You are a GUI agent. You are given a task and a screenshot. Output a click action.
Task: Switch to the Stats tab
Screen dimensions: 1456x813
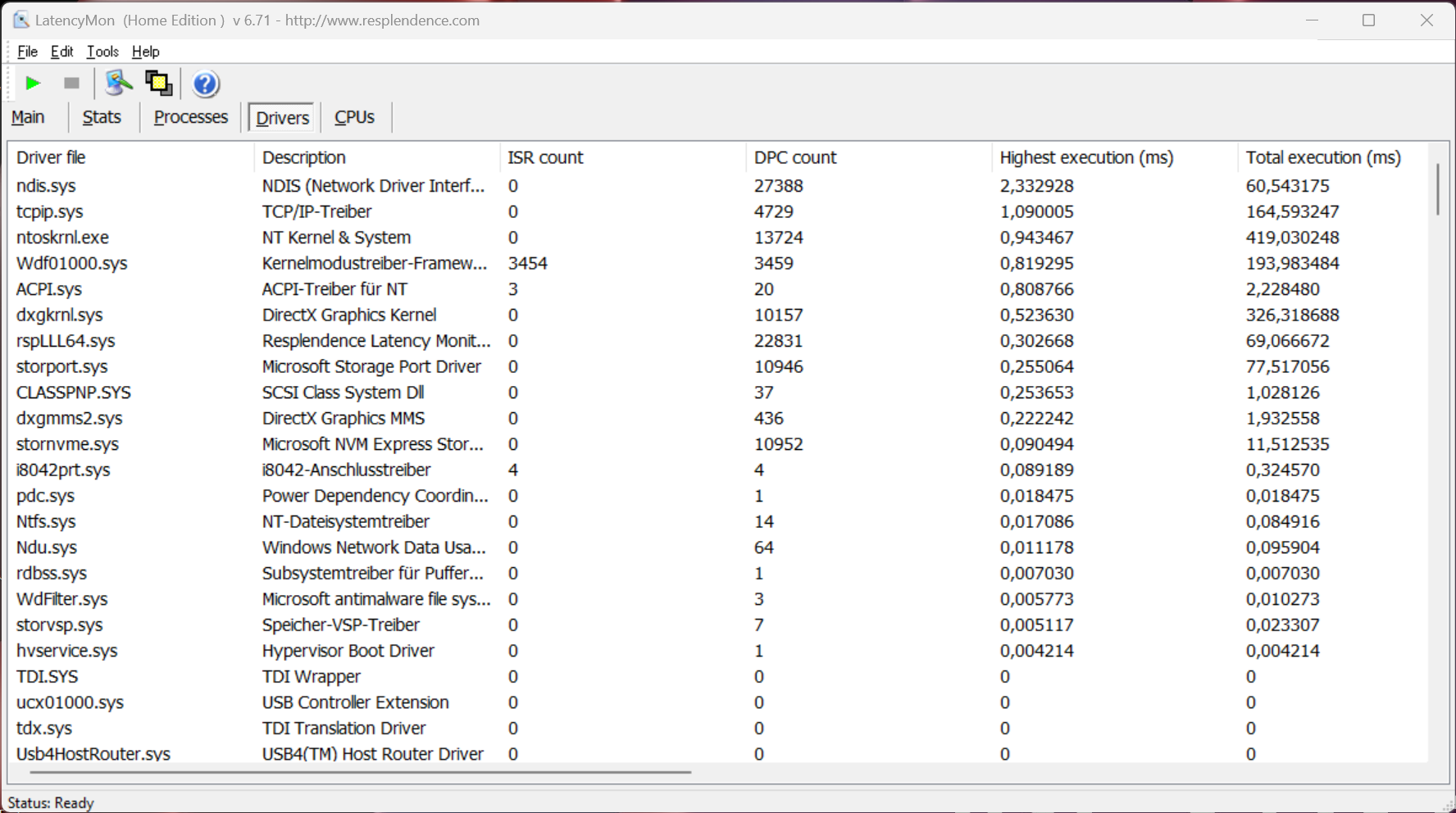click(102, 117)
